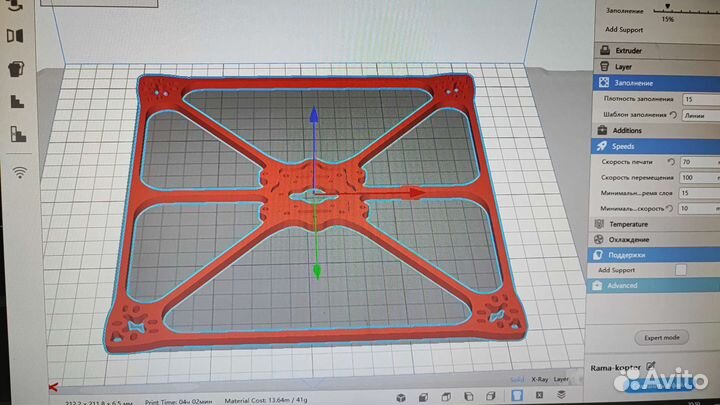Reset Минималь...скорость value to default
Image resolution: width=720 pixels, height=405 pixels.
(x=669, y=208)
